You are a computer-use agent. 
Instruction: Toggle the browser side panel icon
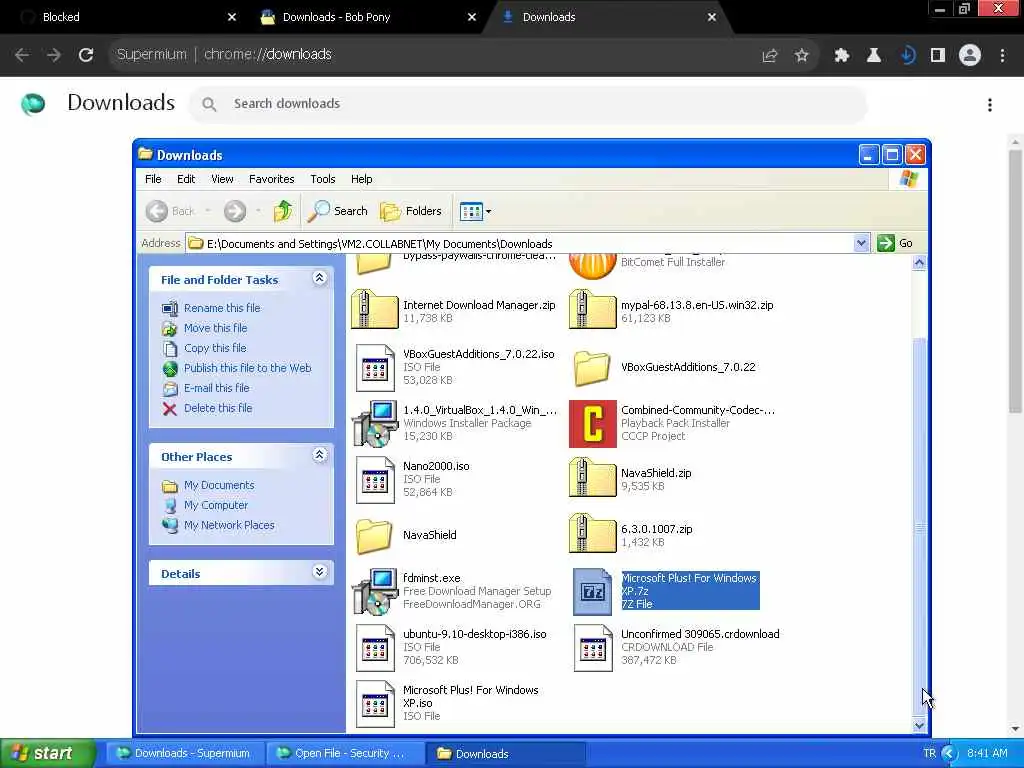[938, 56]
